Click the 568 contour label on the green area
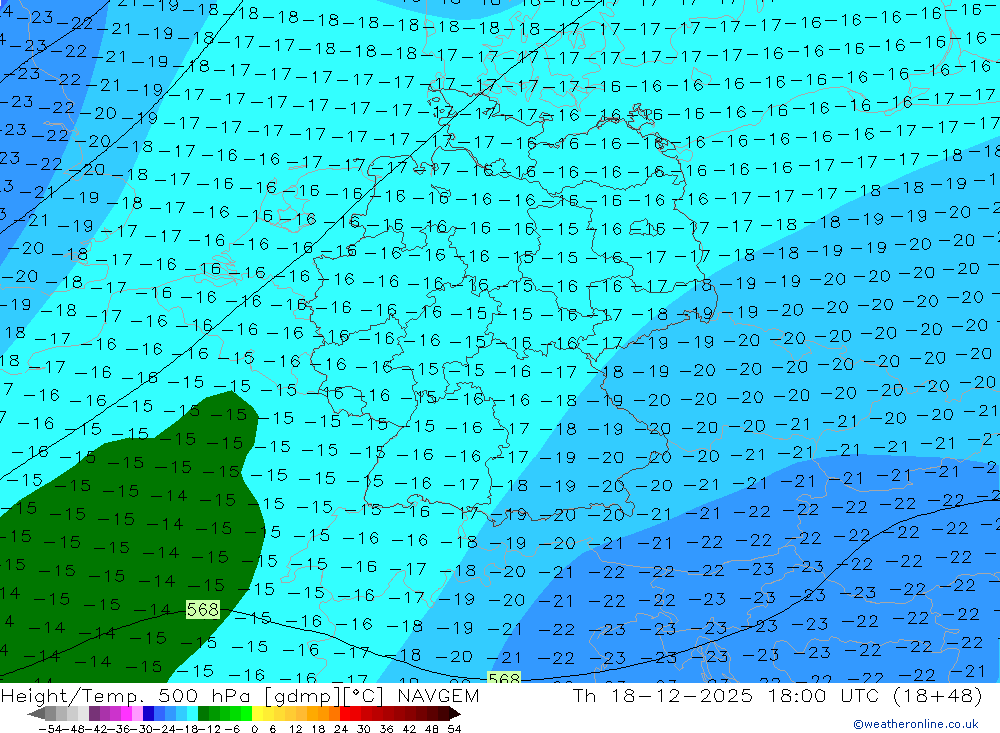 (x=203, y=610)
